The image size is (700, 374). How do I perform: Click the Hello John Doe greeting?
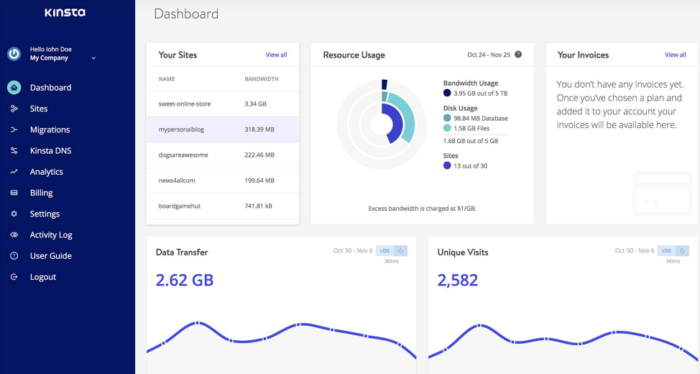click(51, 49)
